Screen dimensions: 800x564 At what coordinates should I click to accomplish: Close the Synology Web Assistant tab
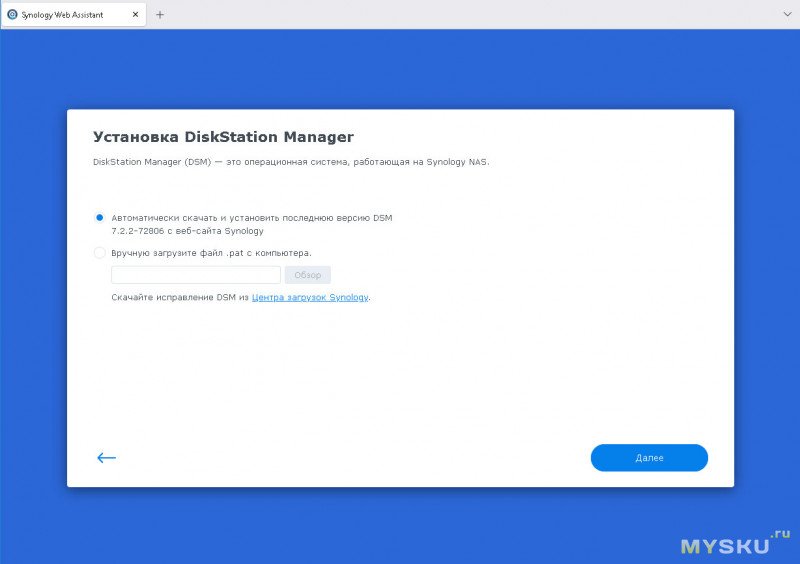click(135, 14)
